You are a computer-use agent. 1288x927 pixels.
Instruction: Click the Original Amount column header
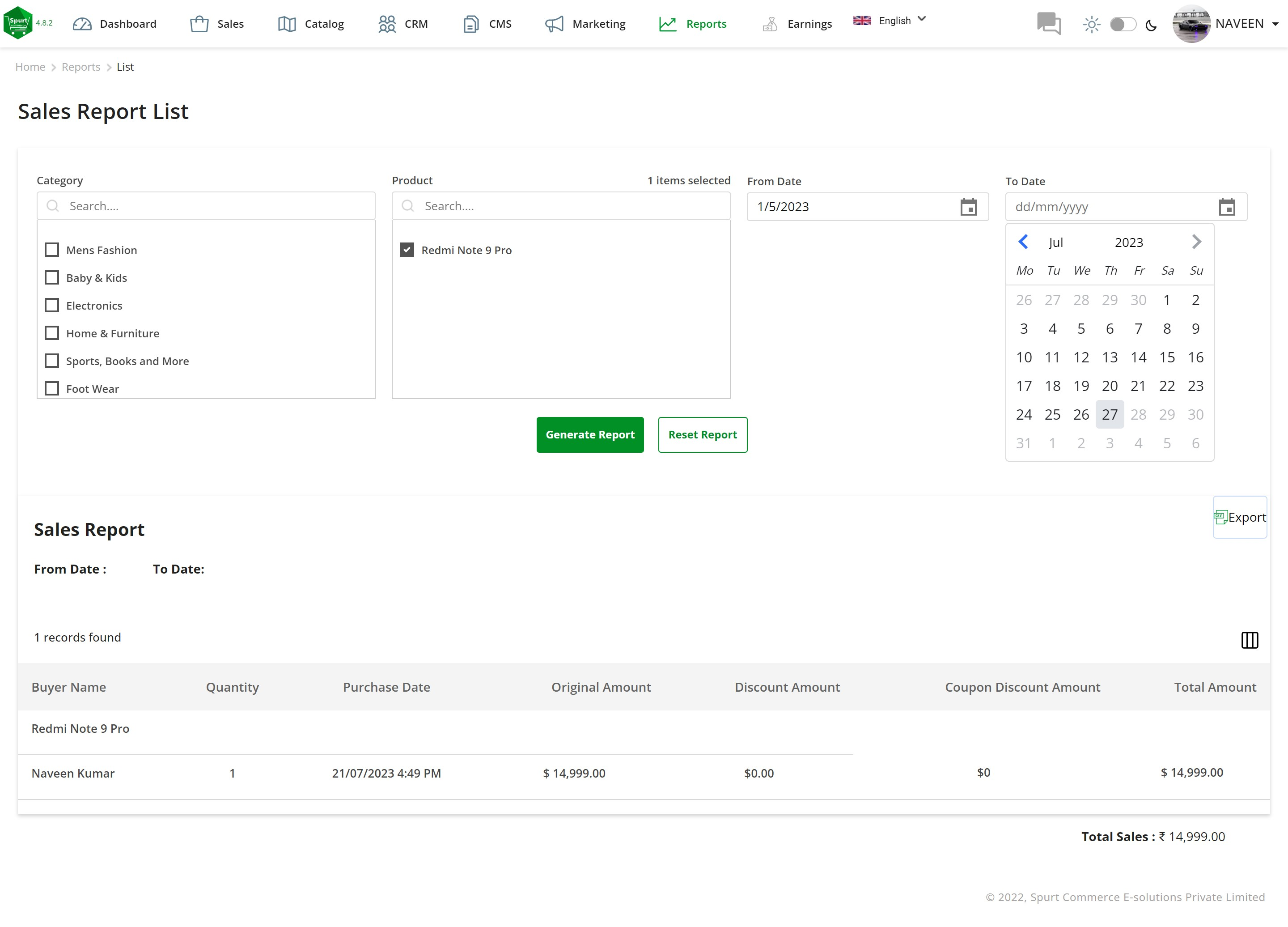[x=601, y=687]
